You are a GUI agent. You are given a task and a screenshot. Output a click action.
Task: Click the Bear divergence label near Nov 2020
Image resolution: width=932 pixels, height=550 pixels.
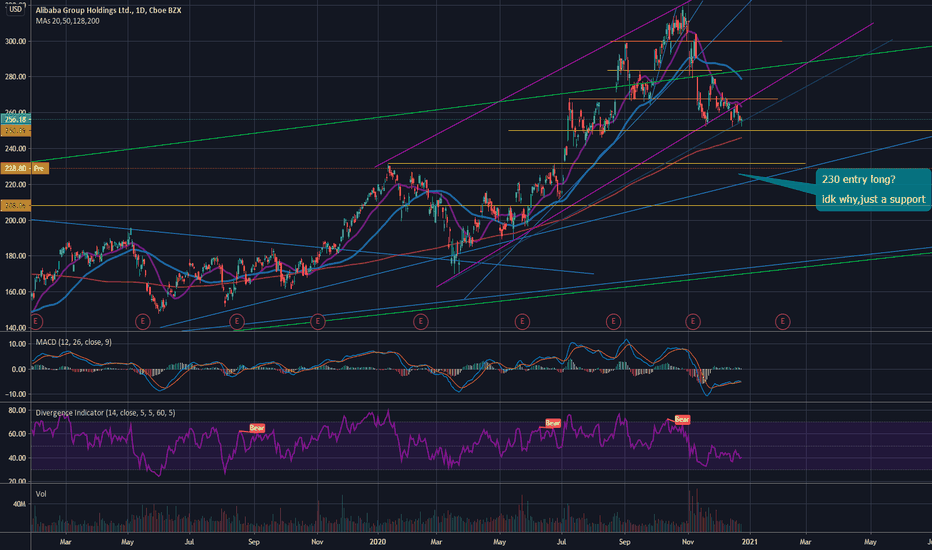pyautogui.click(x=682, y=419)
